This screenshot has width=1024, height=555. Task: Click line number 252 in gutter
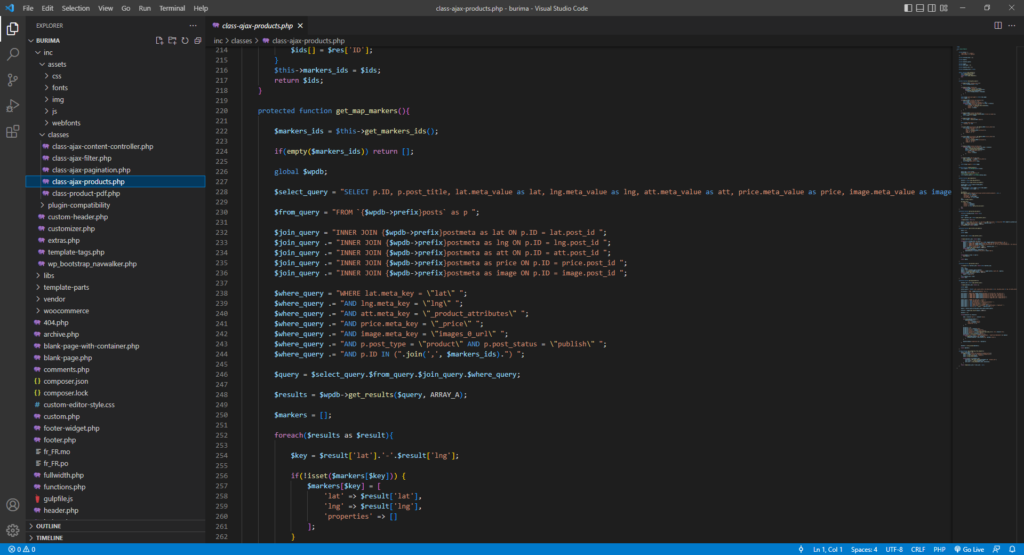[221, 436]
